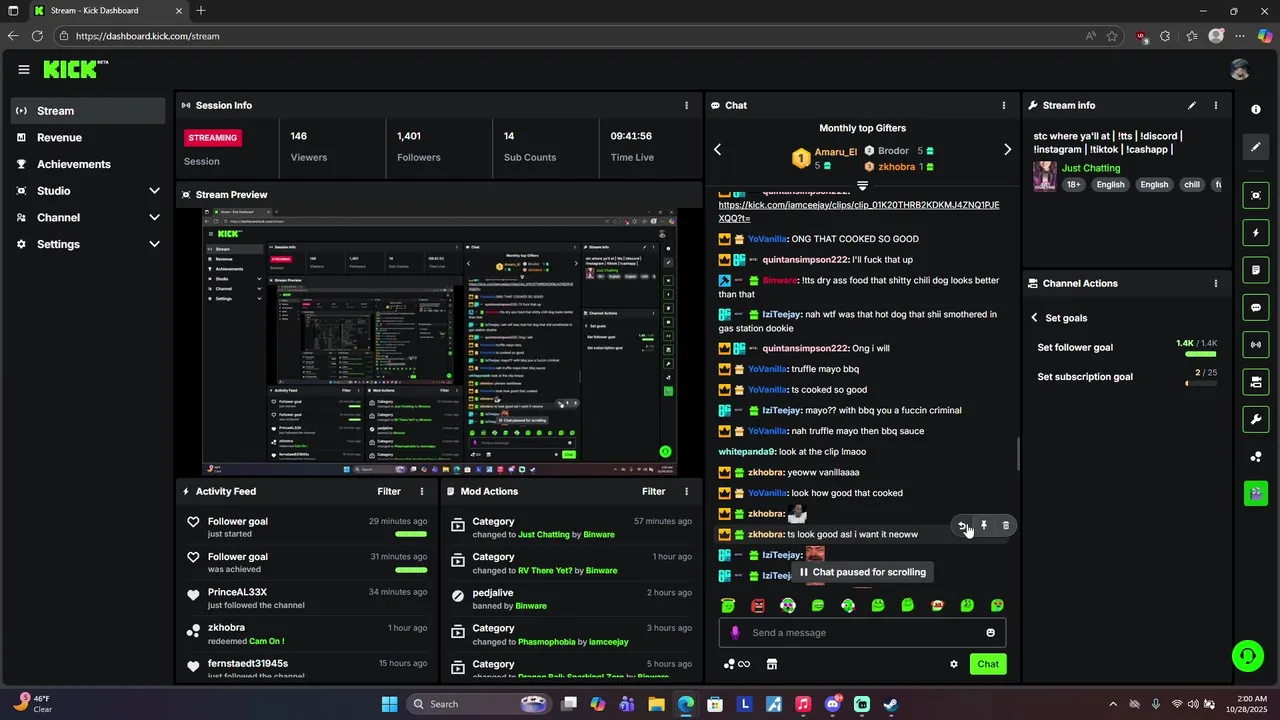Screen dimensions: 1280x720
Task: Click the three-dots cluster icon in right sidebar
Action: [1256, 457]
